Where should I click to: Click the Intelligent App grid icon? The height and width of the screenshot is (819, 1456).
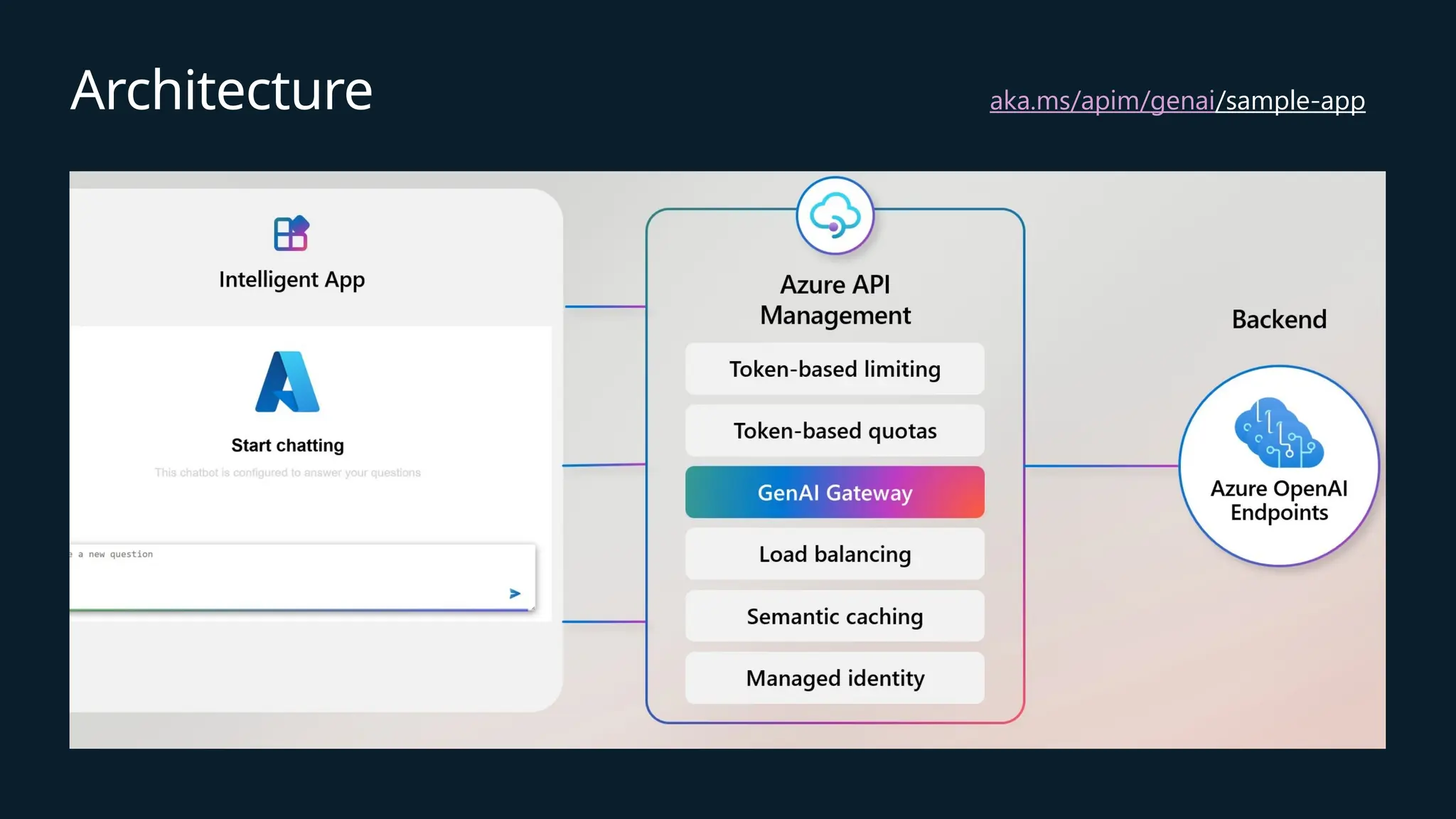coord(291,233)
